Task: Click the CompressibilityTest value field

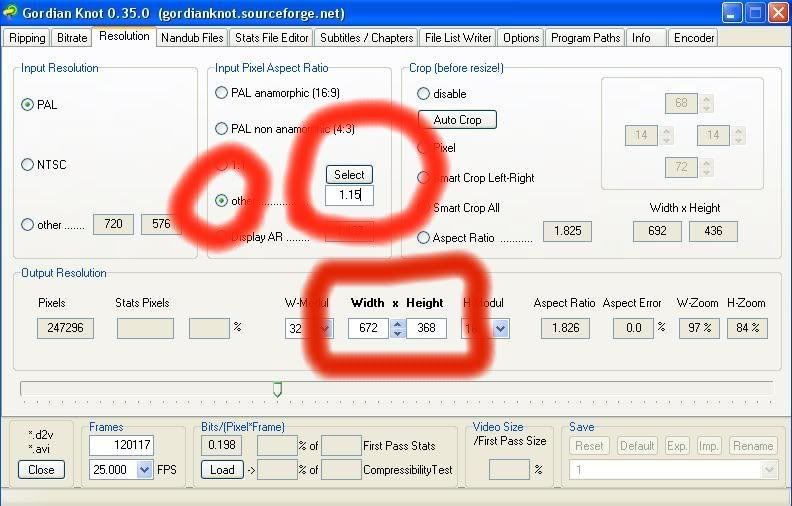Action: 341,470
